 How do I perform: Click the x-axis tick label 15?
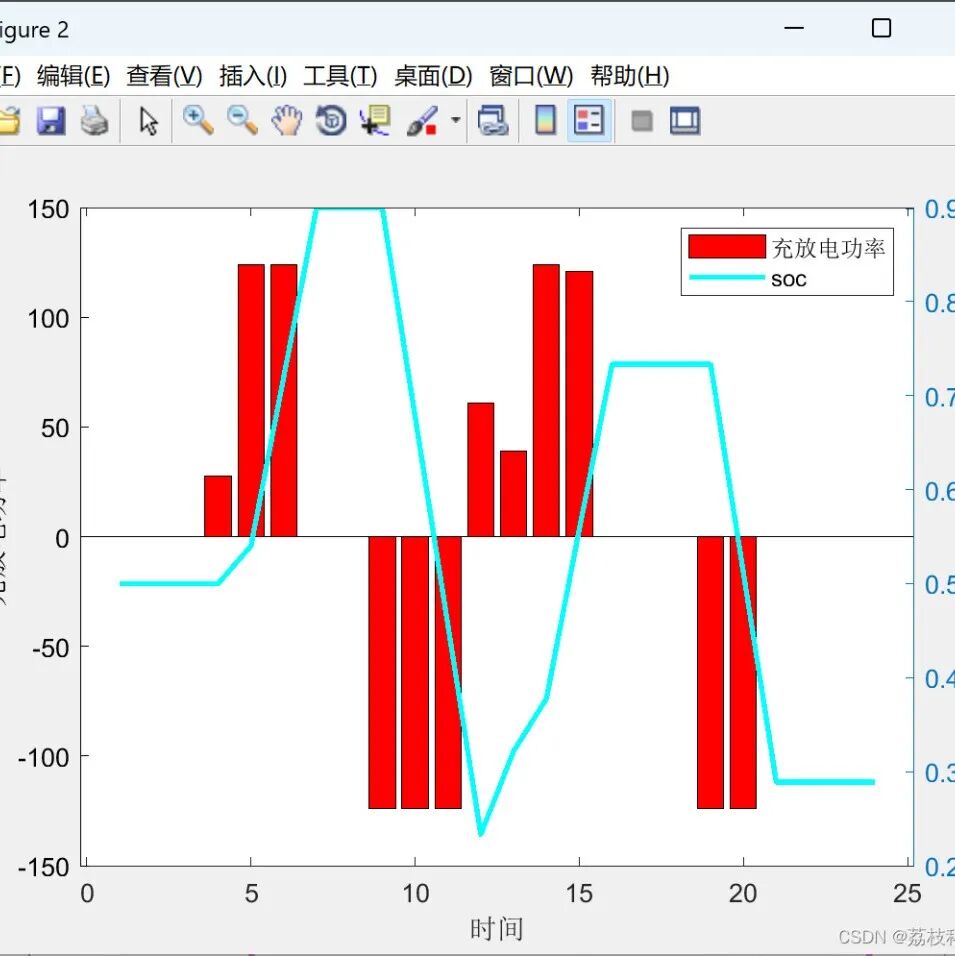579,894
